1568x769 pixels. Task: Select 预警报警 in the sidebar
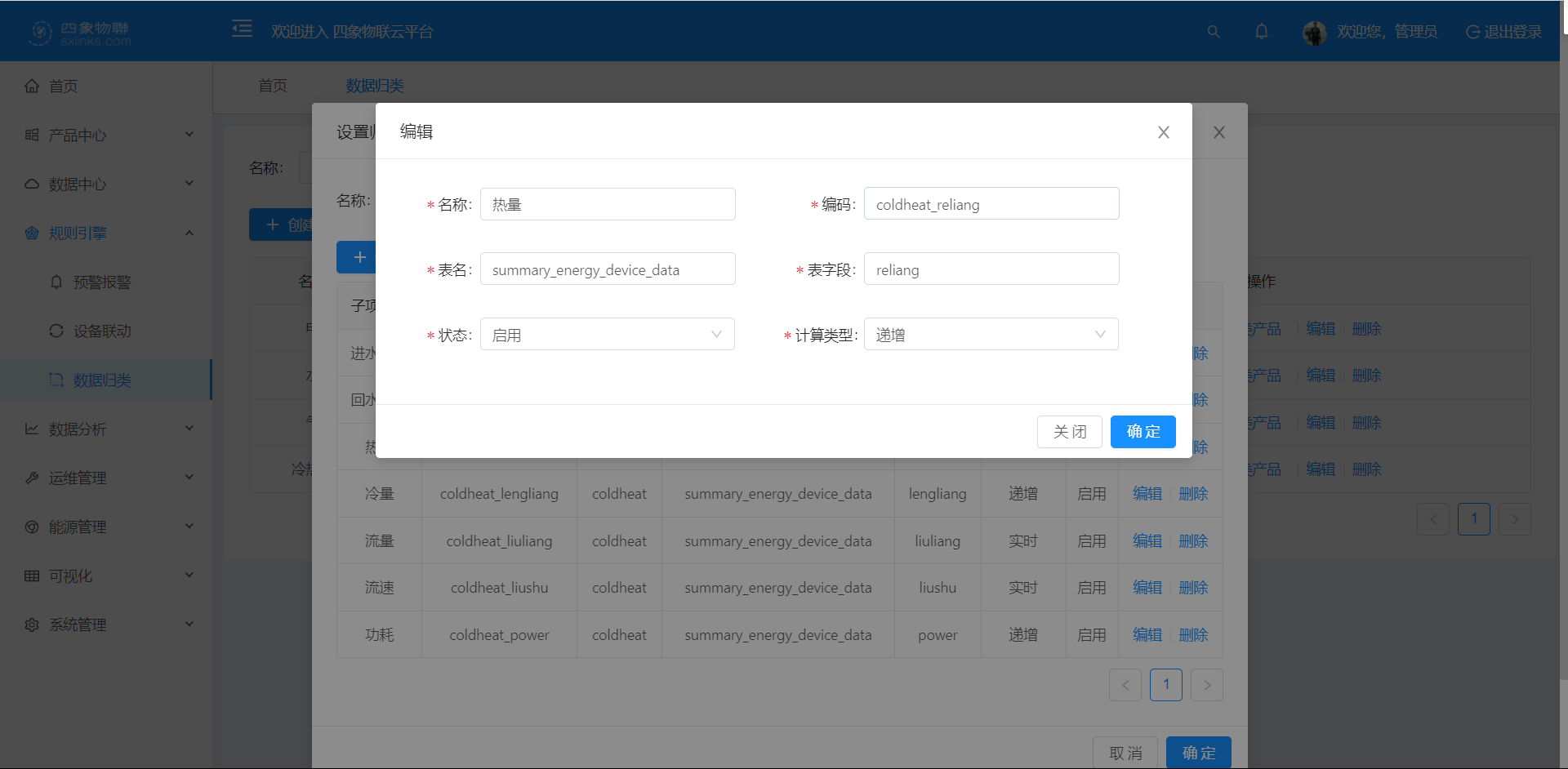[101, 282]
